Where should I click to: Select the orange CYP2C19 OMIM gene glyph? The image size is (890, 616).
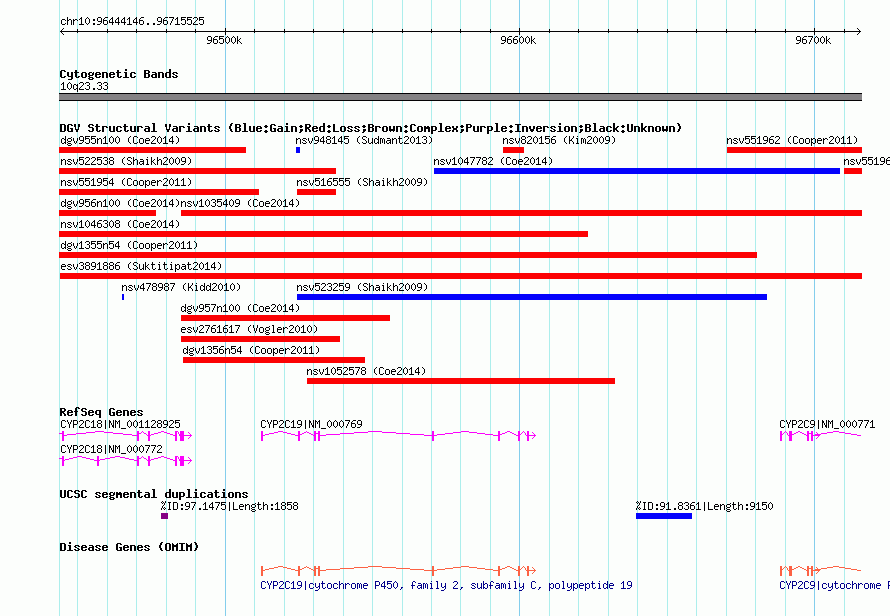point(398,570)
